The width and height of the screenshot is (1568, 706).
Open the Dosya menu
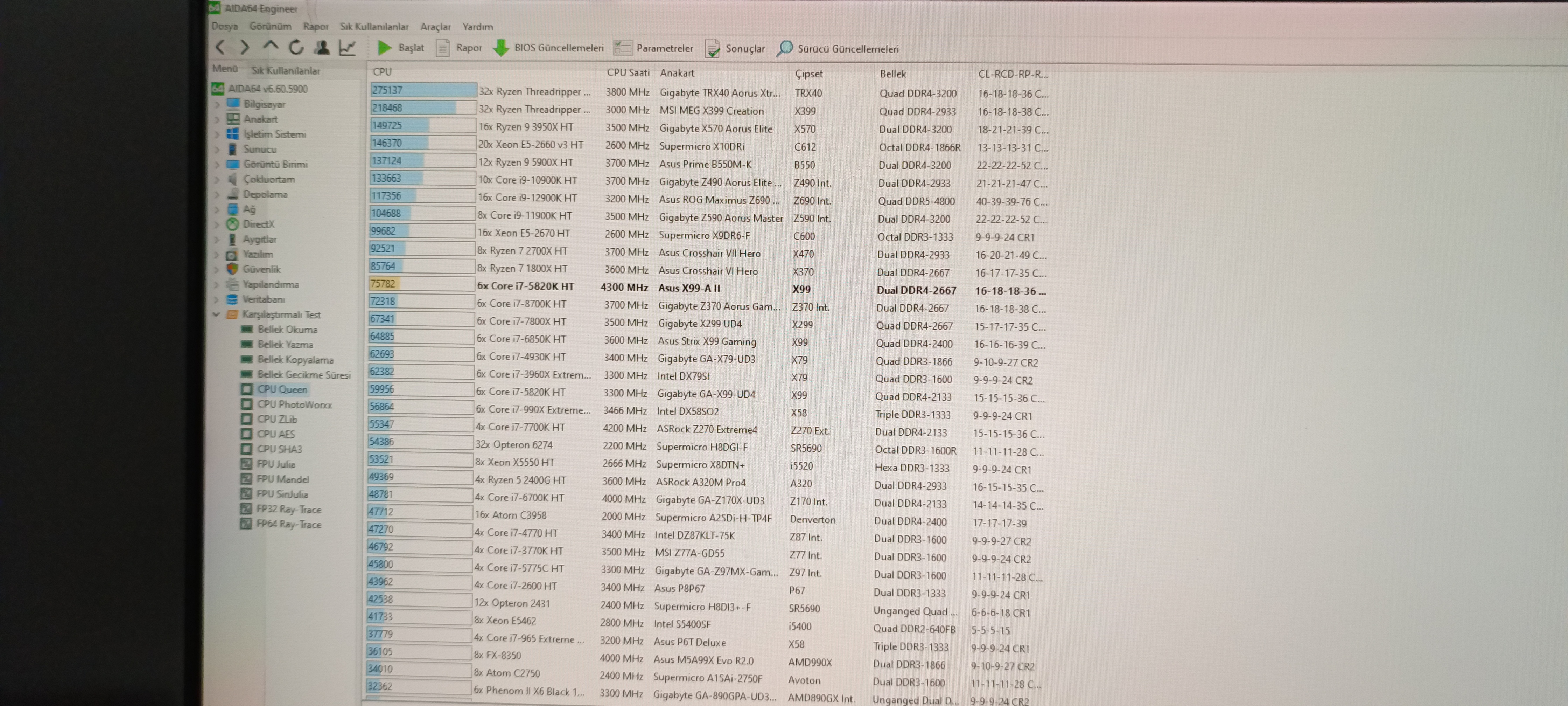(225, 26)
